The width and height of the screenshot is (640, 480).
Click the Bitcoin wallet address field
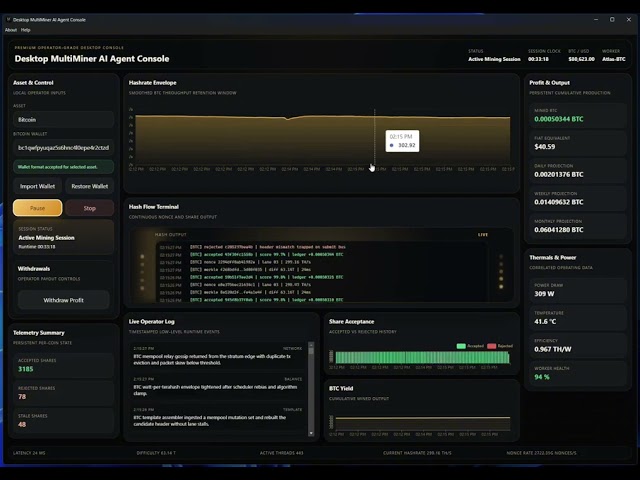click(x=63, y=147)
